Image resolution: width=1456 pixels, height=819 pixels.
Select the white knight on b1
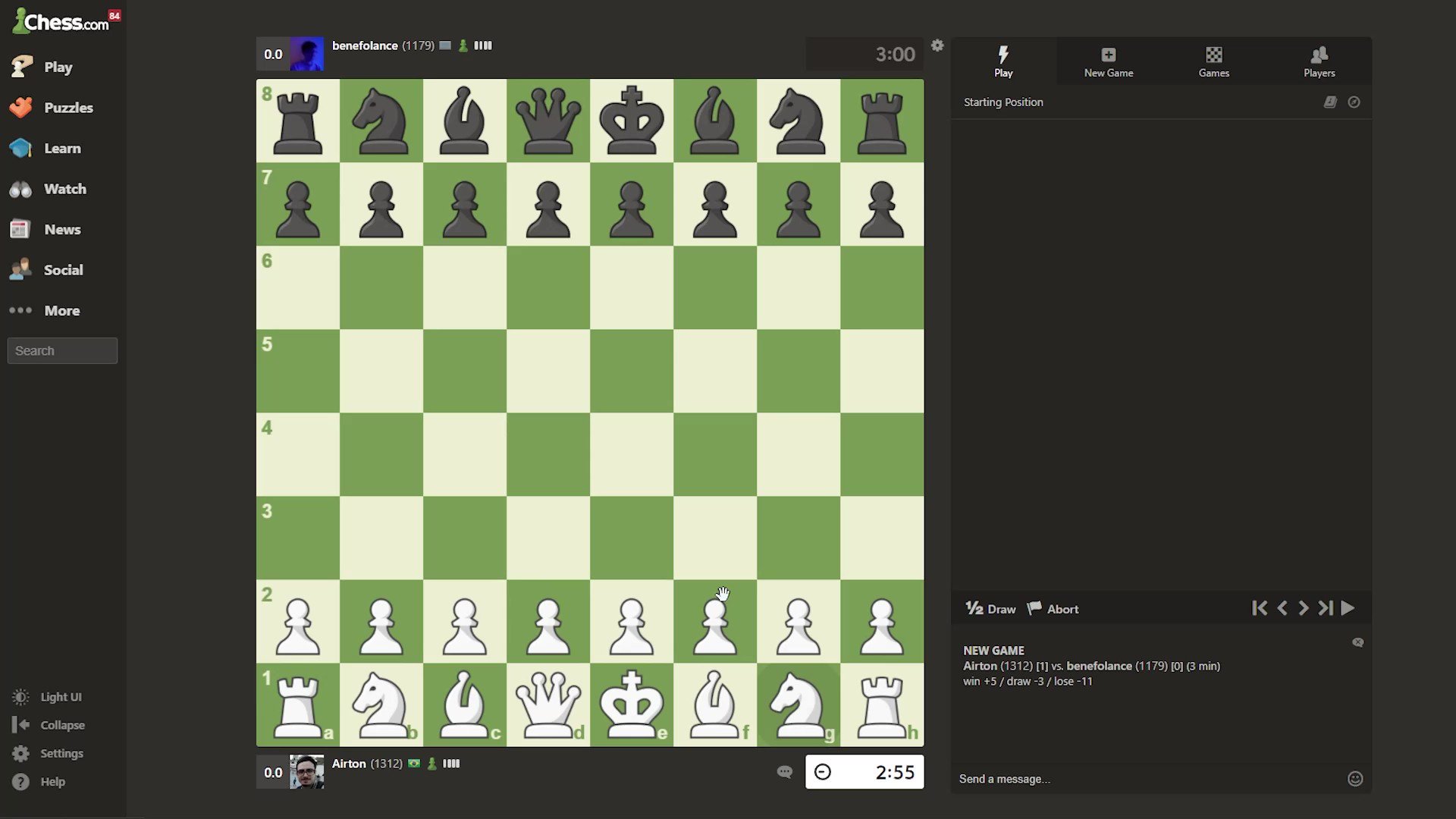pos(381,705)
